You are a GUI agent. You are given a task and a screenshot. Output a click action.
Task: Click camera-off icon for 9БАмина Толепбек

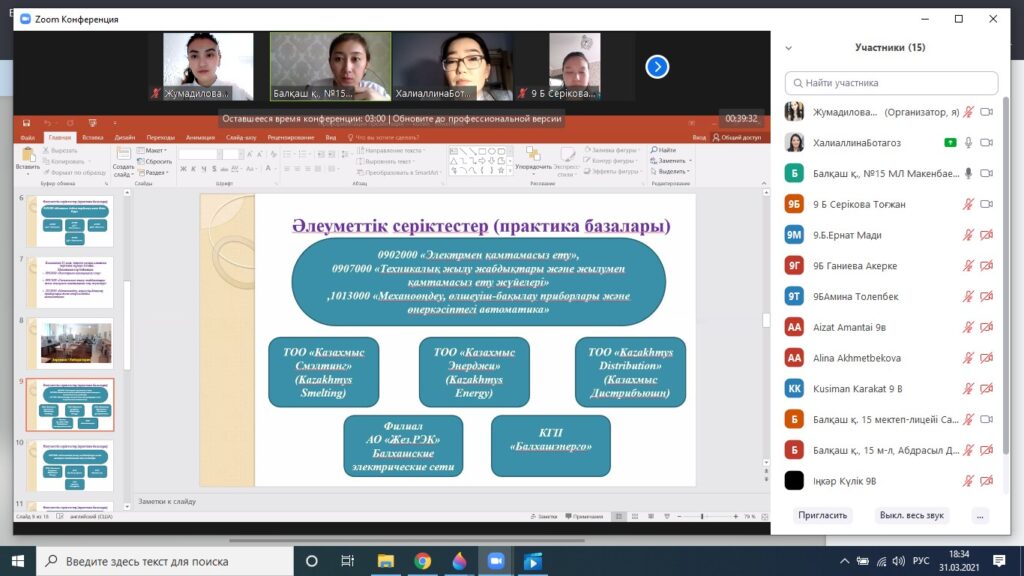[987, 296]
